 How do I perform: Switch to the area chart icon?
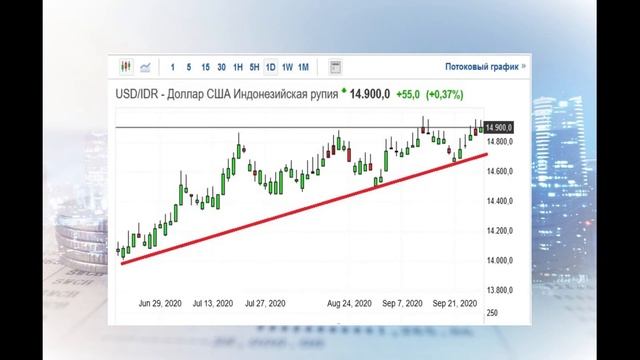[145, 67]
